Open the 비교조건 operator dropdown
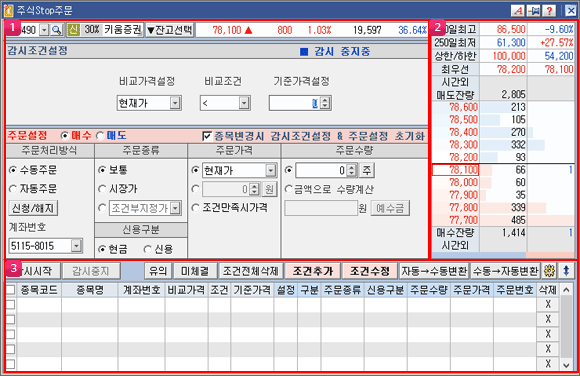This screenshot has height=376, width=580. (x=244, y=103)
